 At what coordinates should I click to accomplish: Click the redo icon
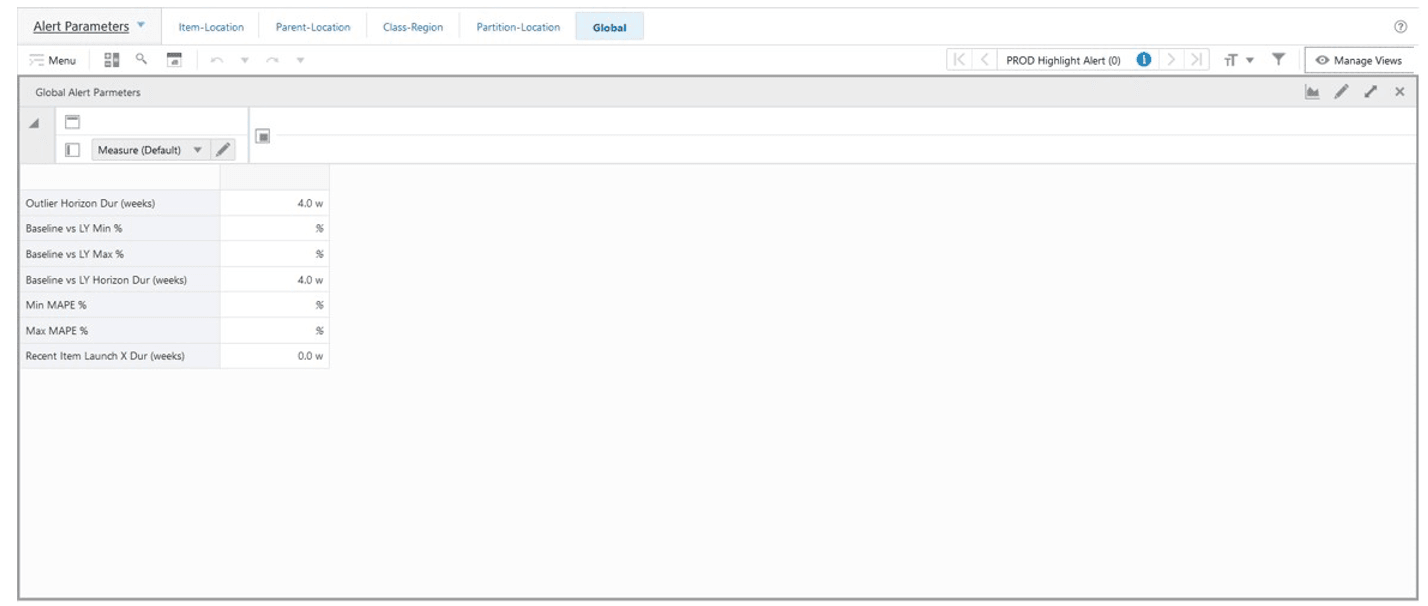(272, 60)
